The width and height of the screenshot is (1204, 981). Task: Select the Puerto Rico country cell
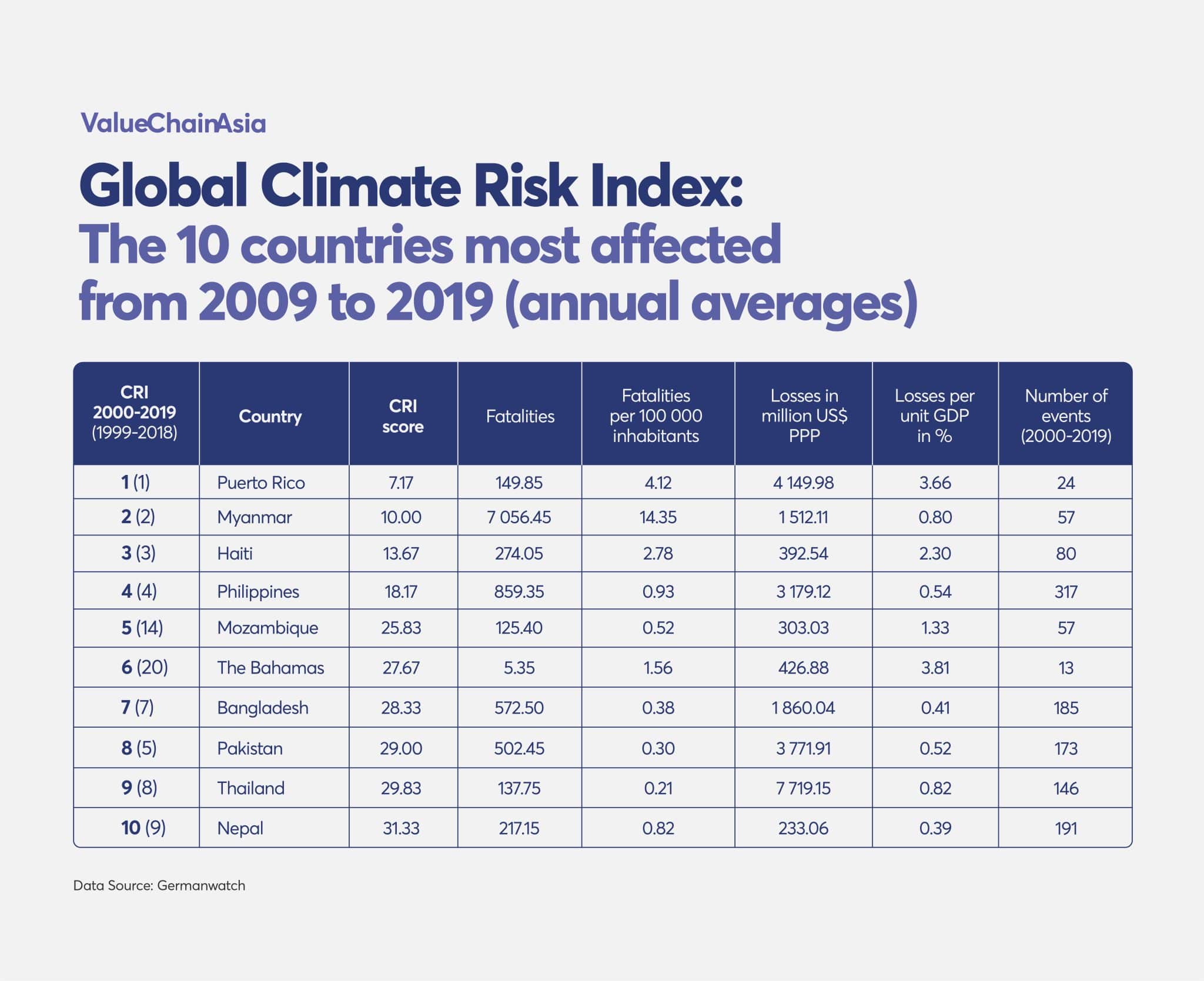click(261, 483)
